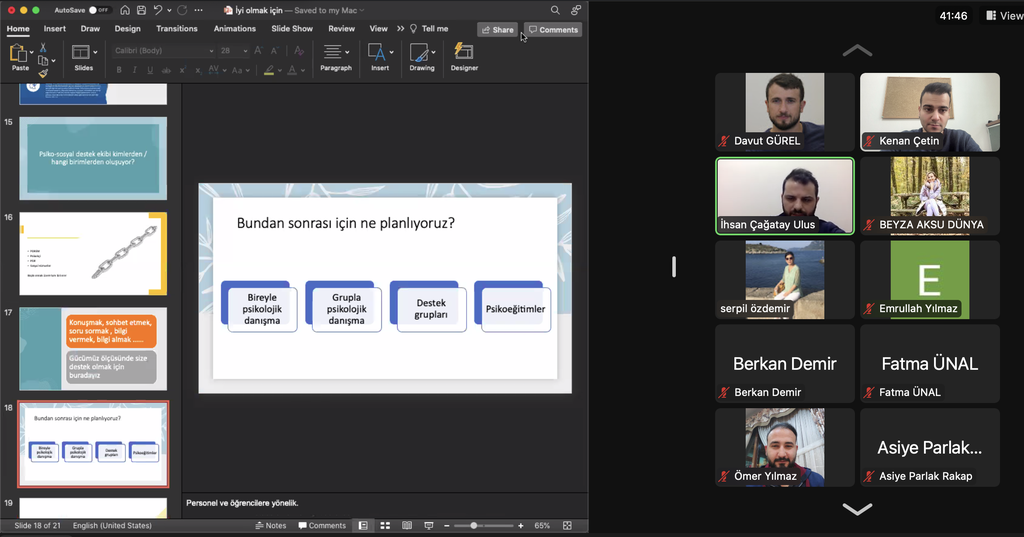This screenshot has height=537, width=1024.
Task: Select slide 15 thumbnail
Action: (x=93, y=158)
